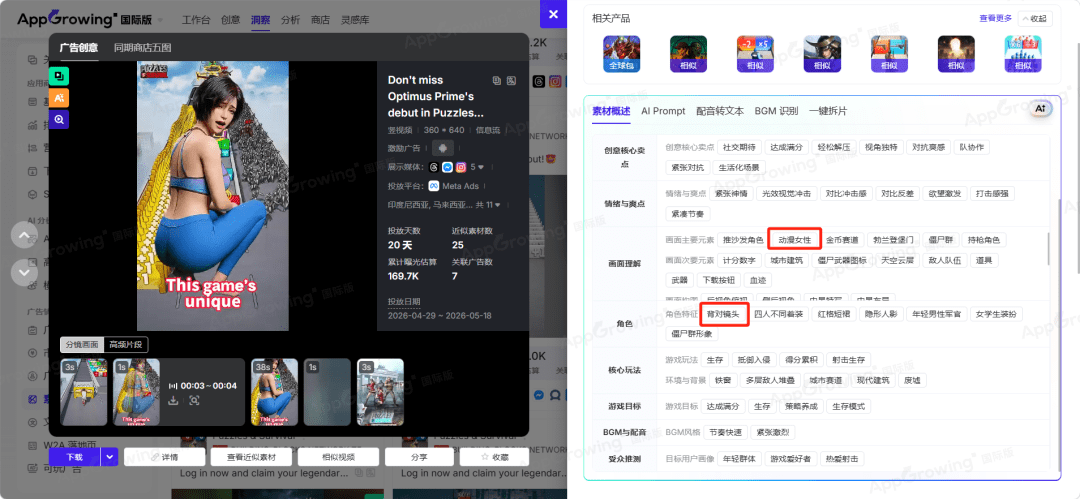Open the 全球包 related product icon
Viewport: 1080px width, 499px height.
[x=621, y=54]
